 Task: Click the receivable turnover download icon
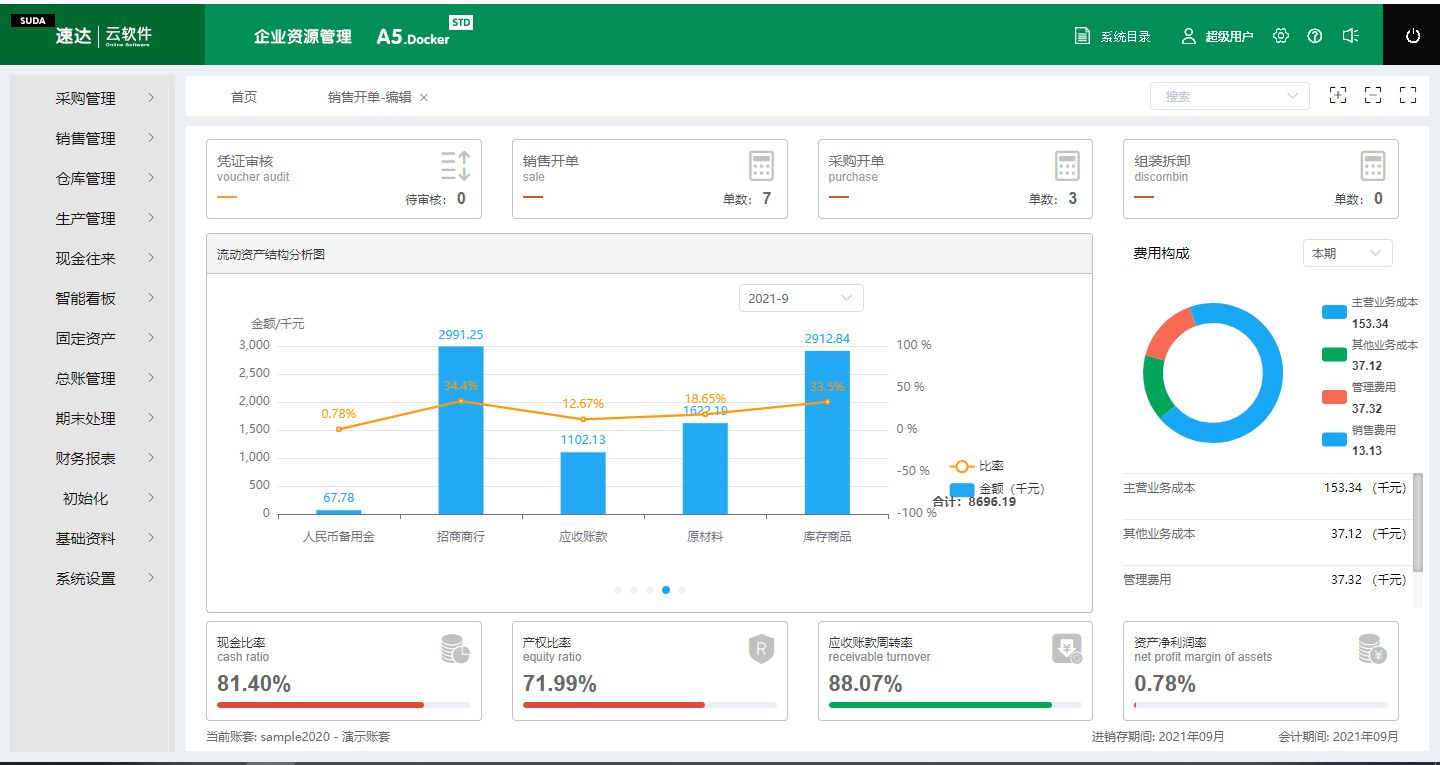pos(1067,649)
